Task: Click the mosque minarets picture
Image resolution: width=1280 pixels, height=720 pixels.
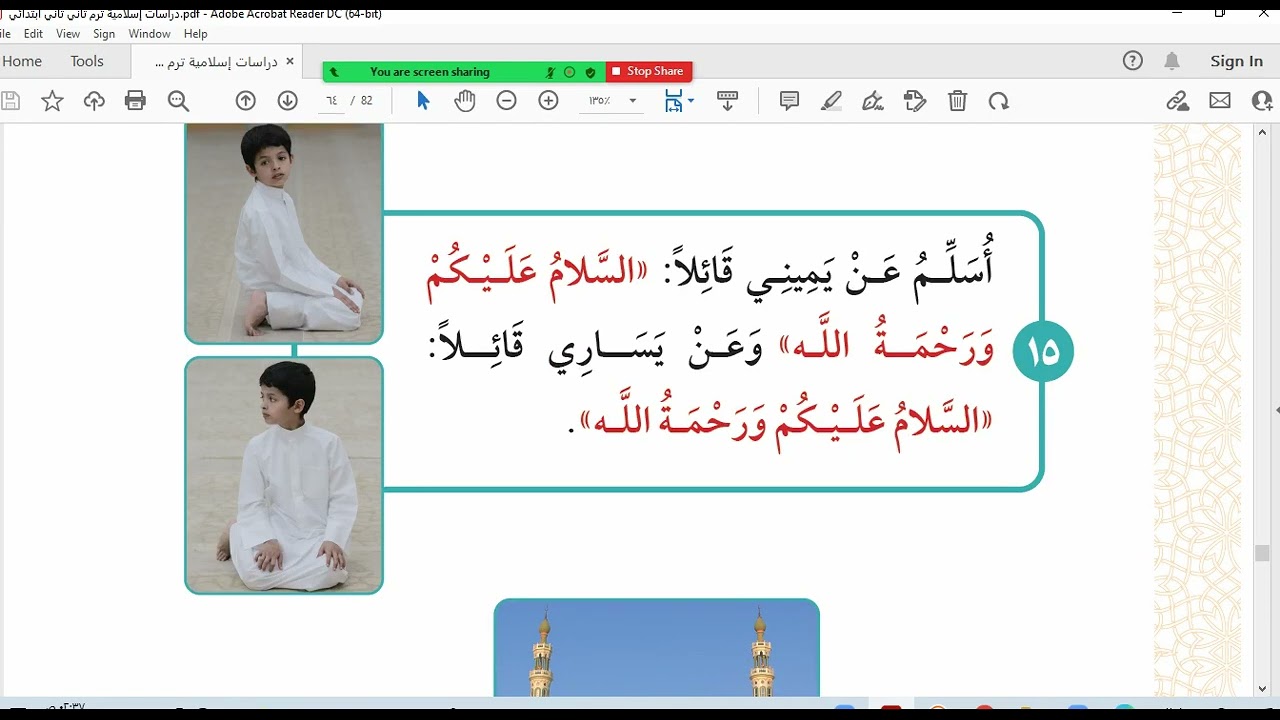Action: [x=657, y=648]
